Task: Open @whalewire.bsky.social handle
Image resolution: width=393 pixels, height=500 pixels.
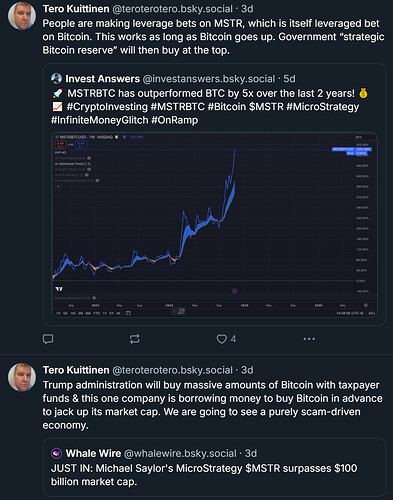Action: coord(180,453)
